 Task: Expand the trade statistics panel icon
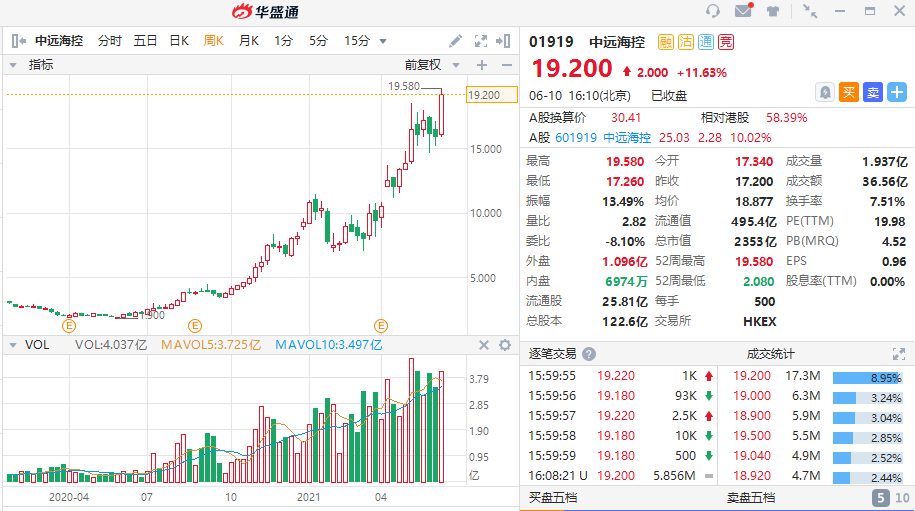[x=899, y=354]
